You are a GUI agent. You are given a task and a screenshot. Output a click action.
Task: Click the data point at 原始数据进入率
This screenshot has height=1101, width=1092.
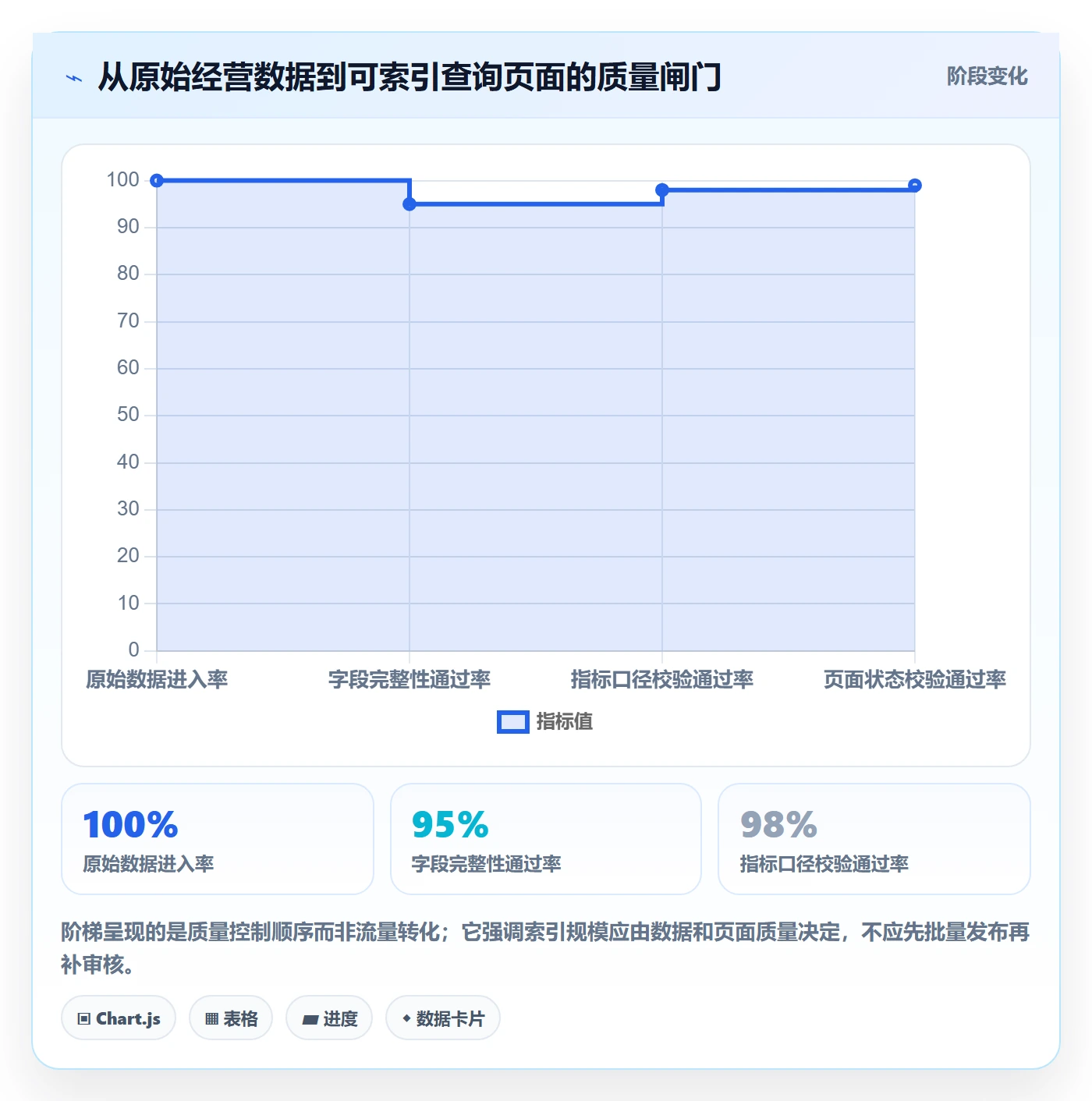click(157, 180)
